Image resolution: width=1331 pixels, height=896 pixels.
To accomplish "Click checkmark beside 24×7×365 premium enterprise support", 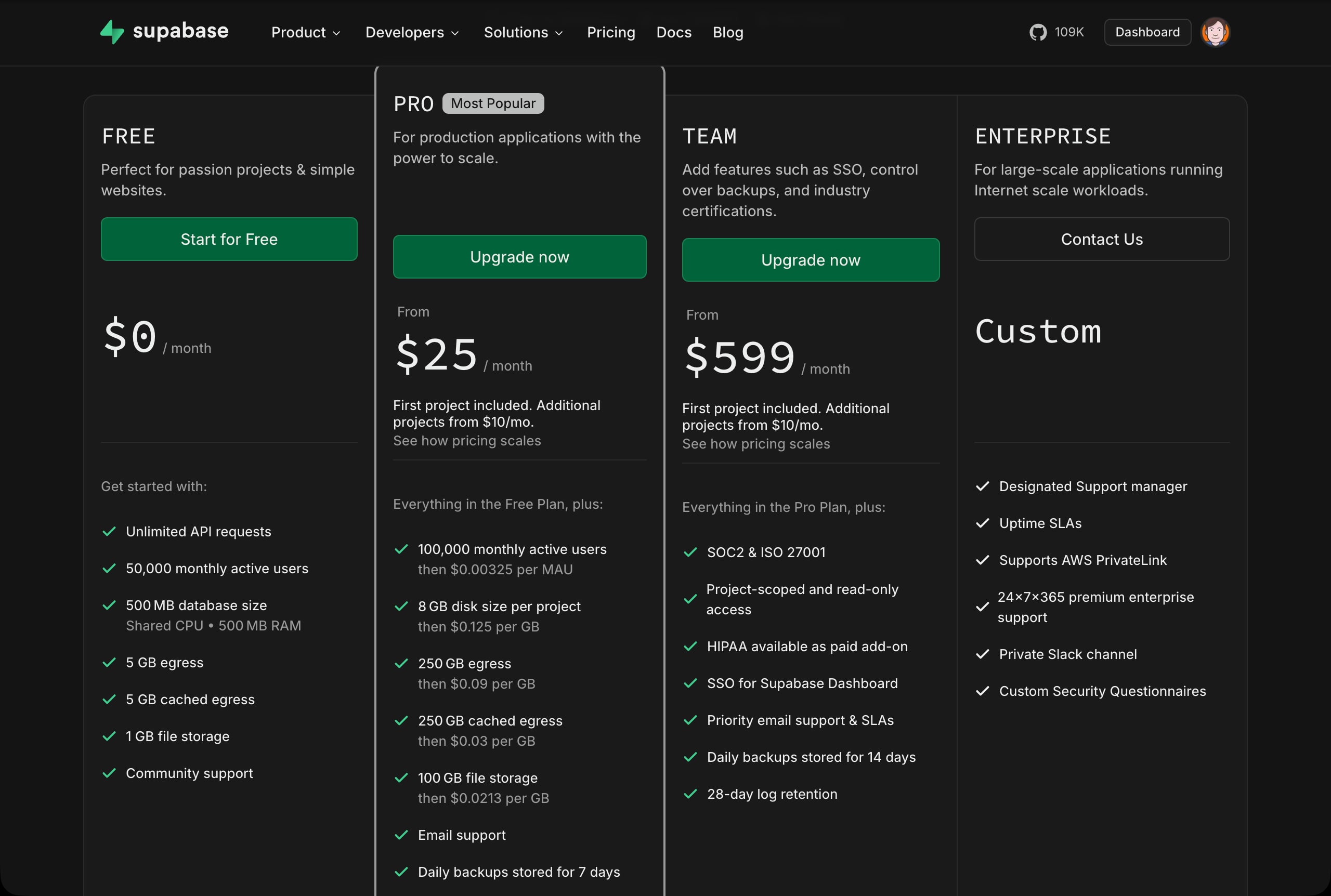I will pyautogui.click(x=982, y=607).
